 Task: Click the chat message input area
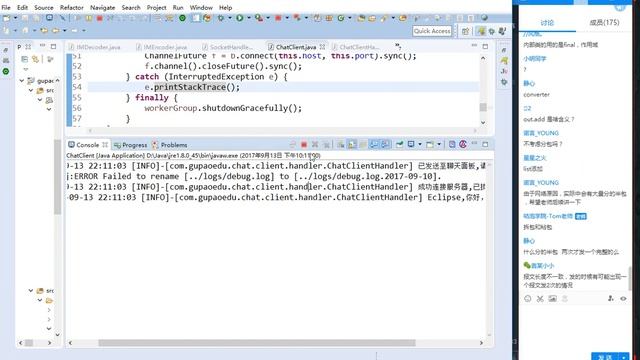tap(575, 328)
